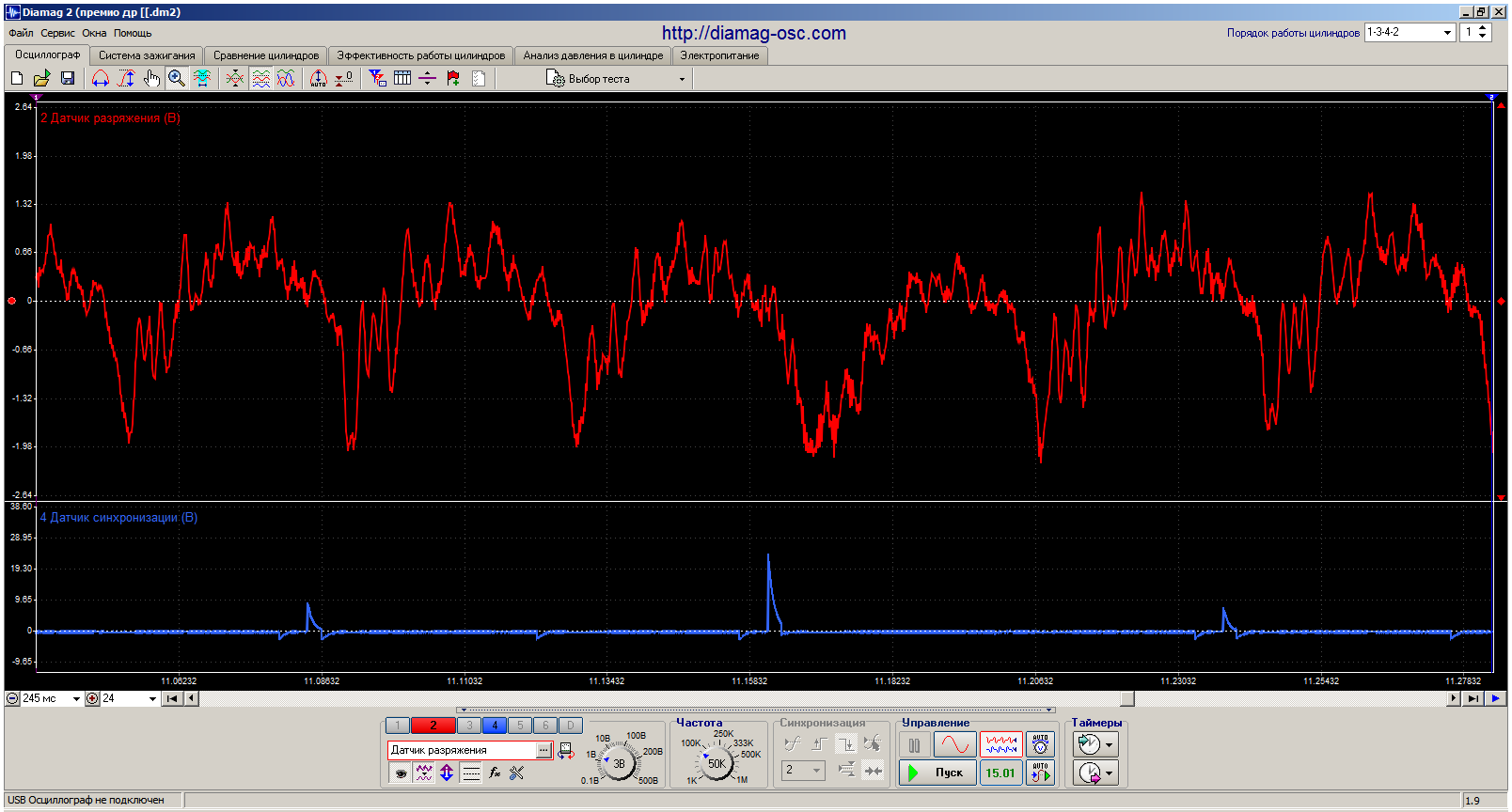Open the fx math function icon
The image size is (1512, 812).
click(495, 773)
